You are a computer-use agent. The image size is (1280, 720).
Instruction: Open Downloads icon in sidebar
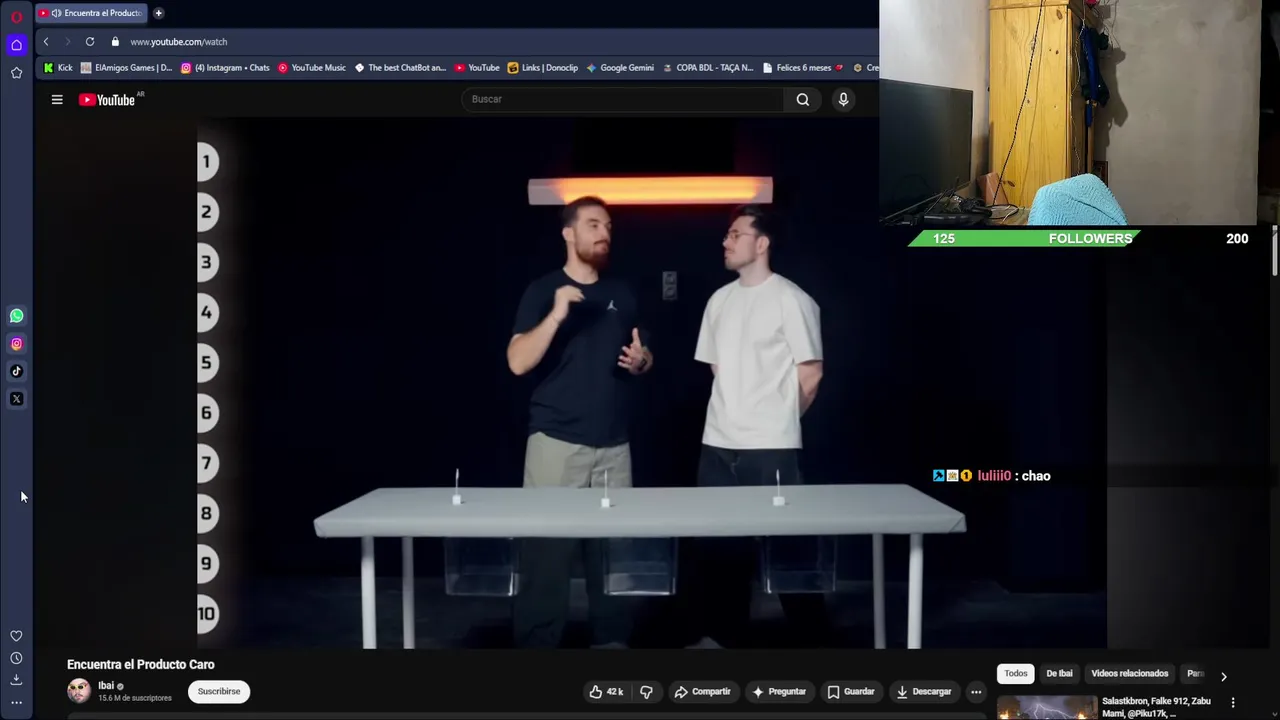pos(16,680)
